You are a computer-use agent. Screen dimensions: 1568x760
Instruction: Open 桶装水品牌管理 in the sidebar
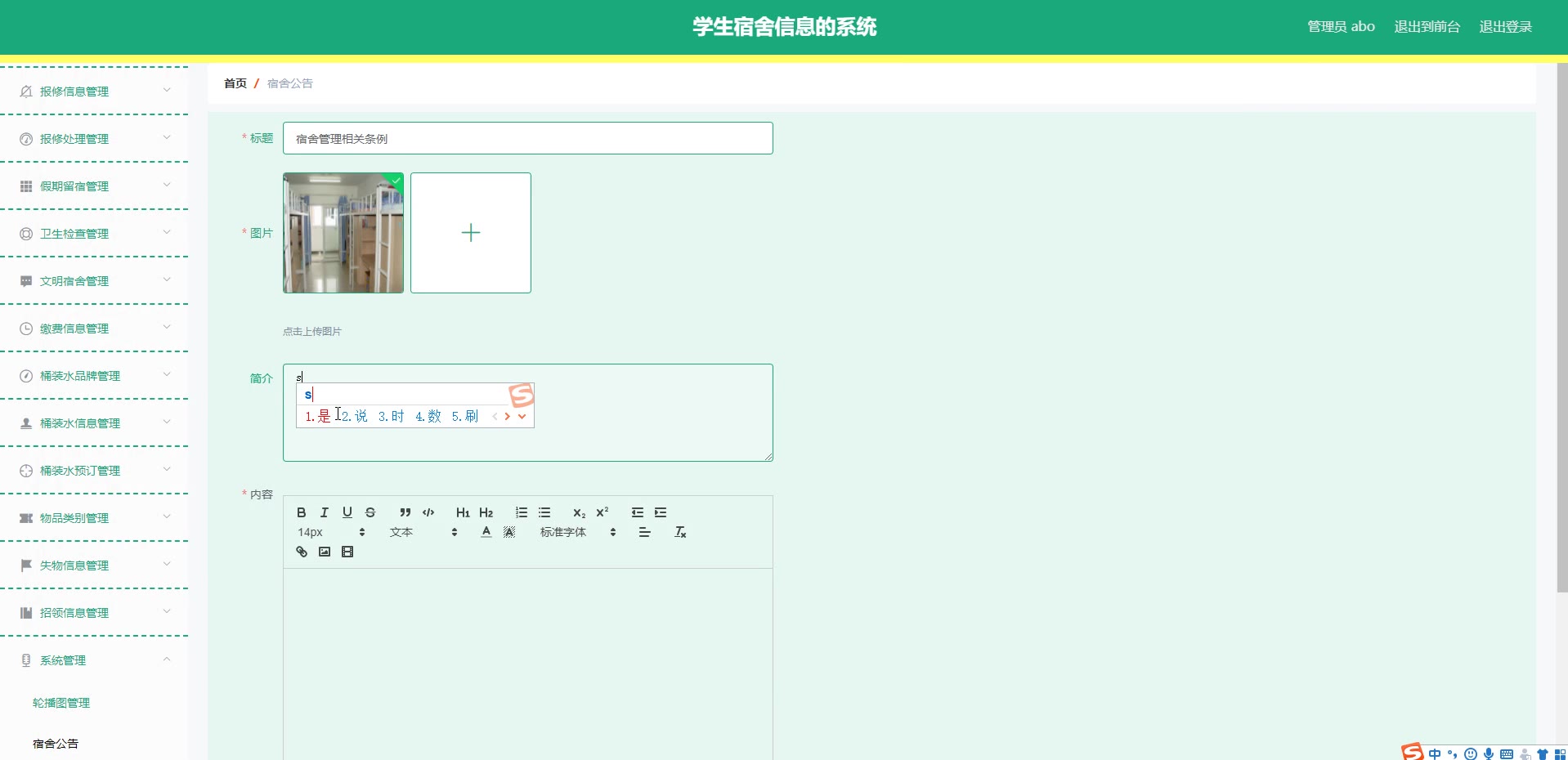(94, 376)
